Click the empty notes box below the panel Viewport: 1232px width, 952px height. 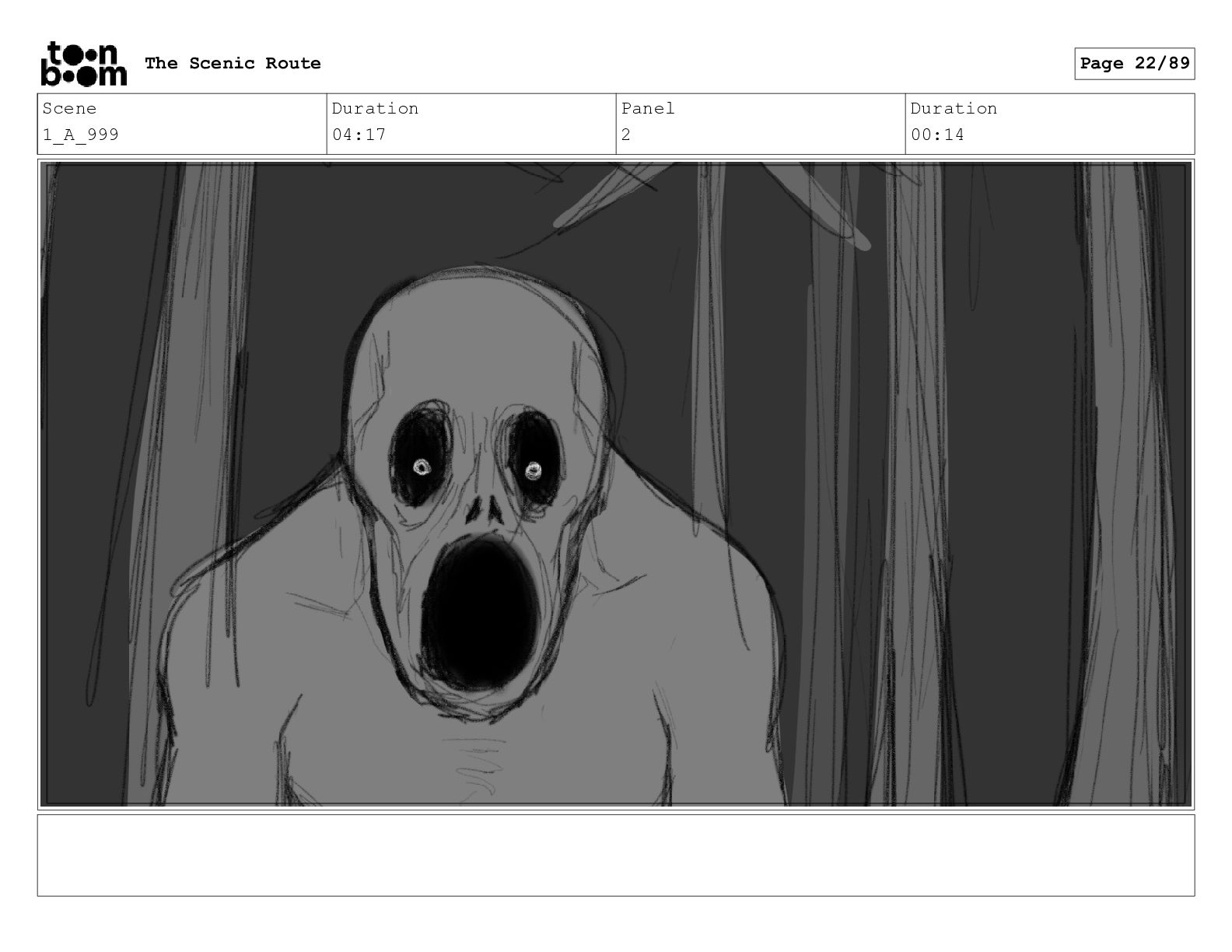(x=616, y=855)
